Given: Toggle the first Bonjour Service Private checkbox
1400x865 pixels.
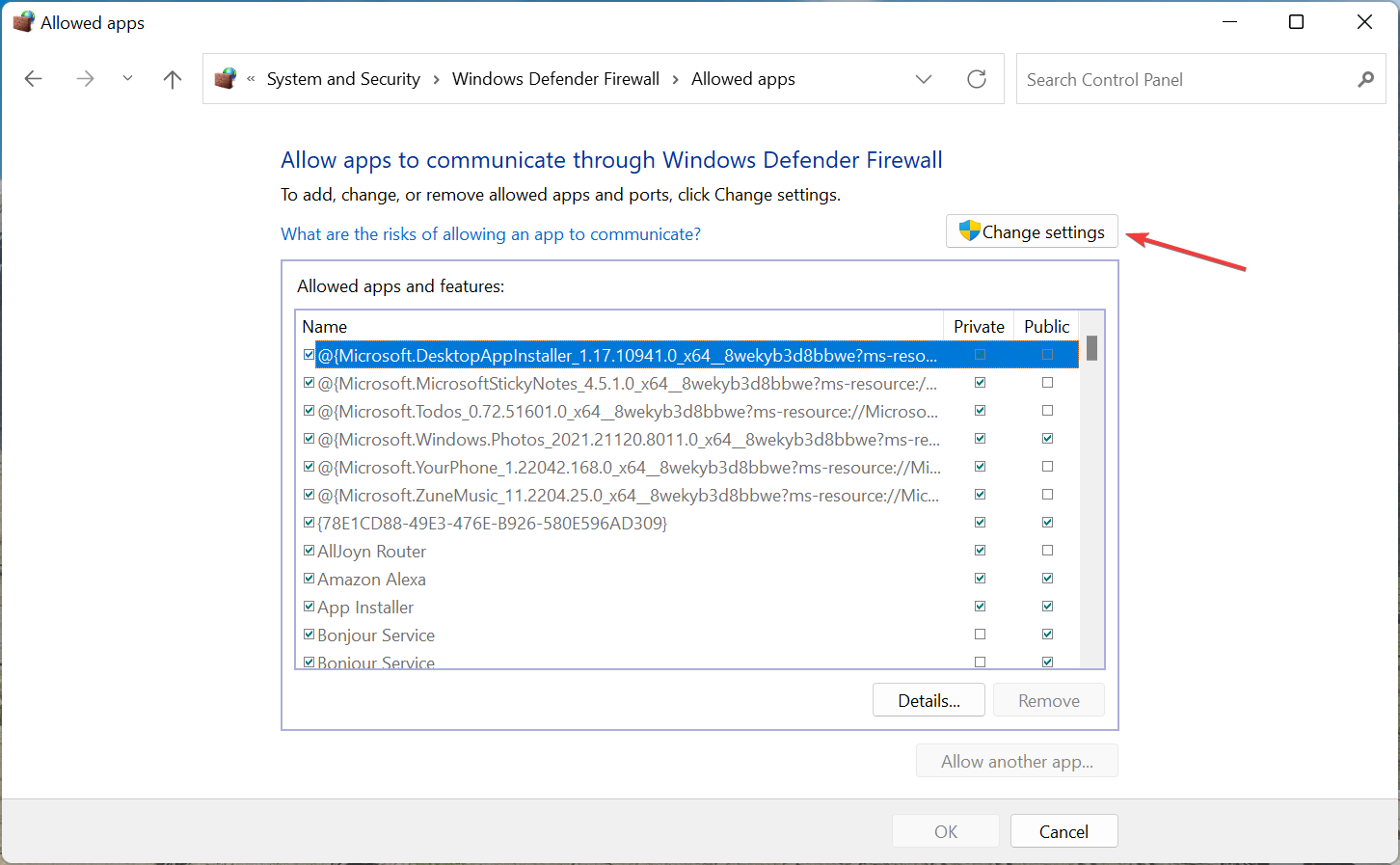Looking at the screenshot, I should pos(980,635).
